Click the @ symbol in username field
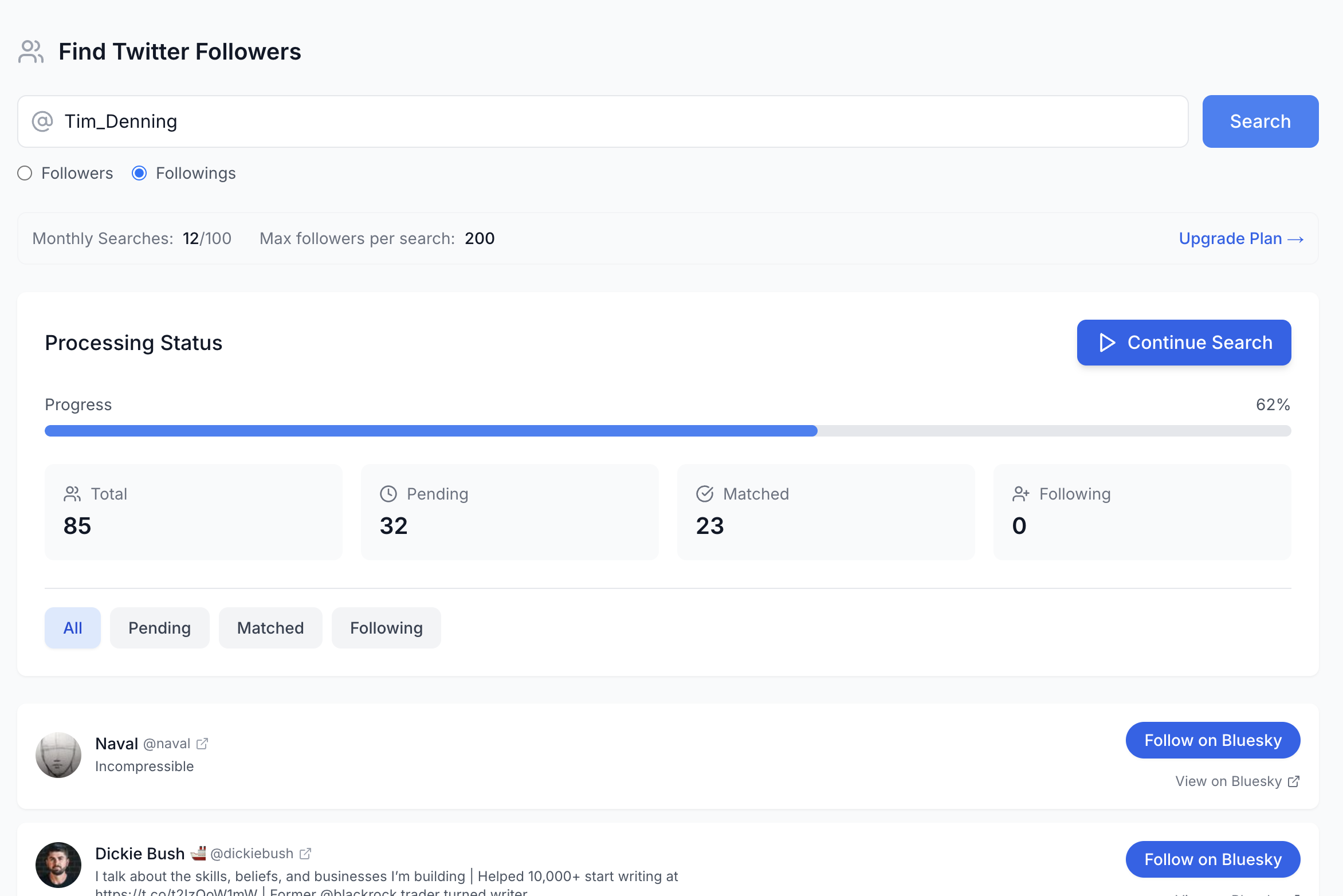This screenshot has width=1343, height=896. [42, 121]
